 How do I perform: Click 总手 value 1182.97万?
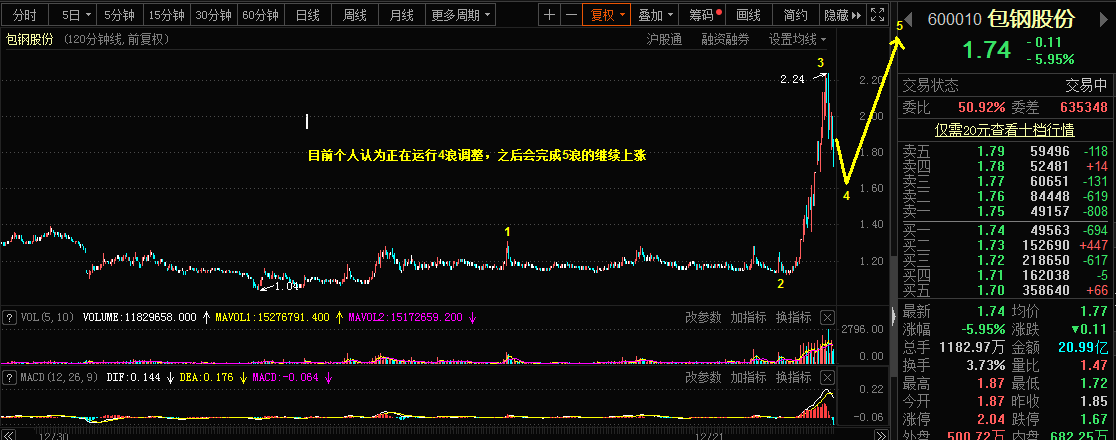972,347
